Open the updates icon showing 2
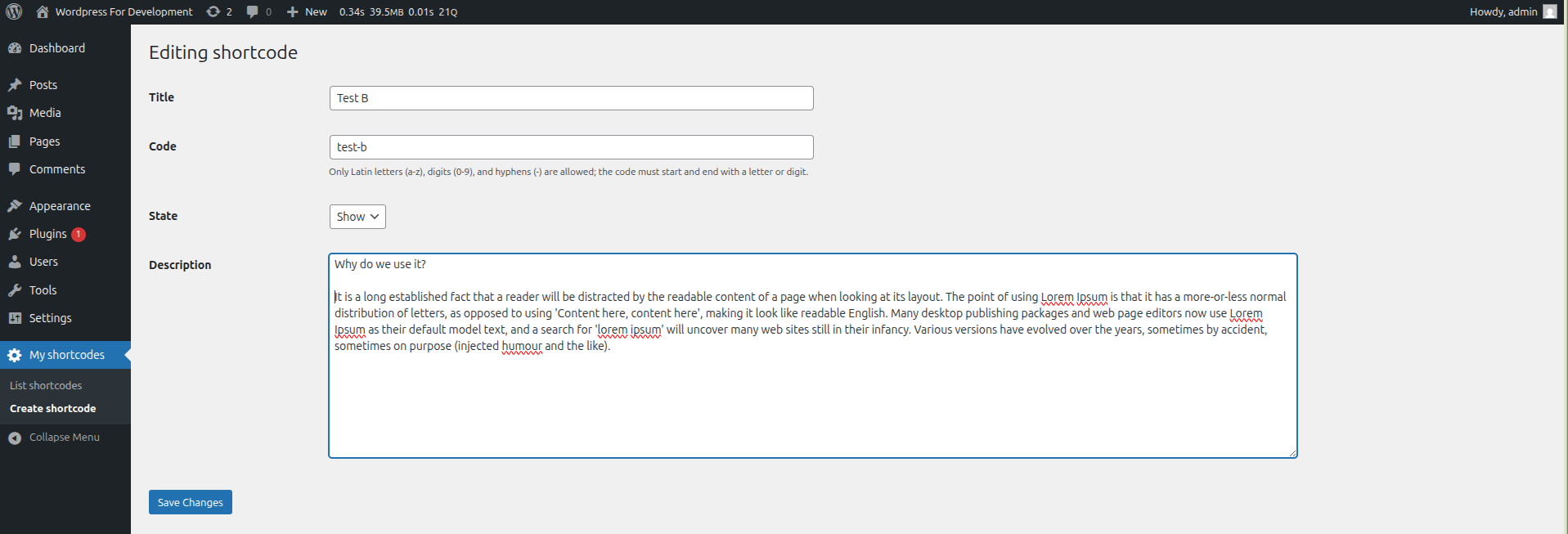Image resolution: width=1568 pixels, height=534 pixels. [213, 11]
